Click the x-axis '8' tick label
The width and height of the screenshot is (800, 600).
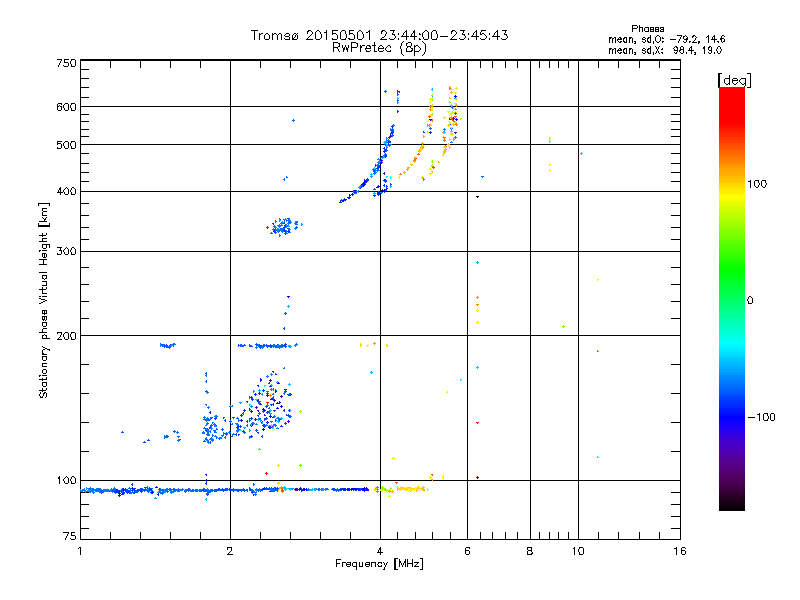[x=530, y=551]
